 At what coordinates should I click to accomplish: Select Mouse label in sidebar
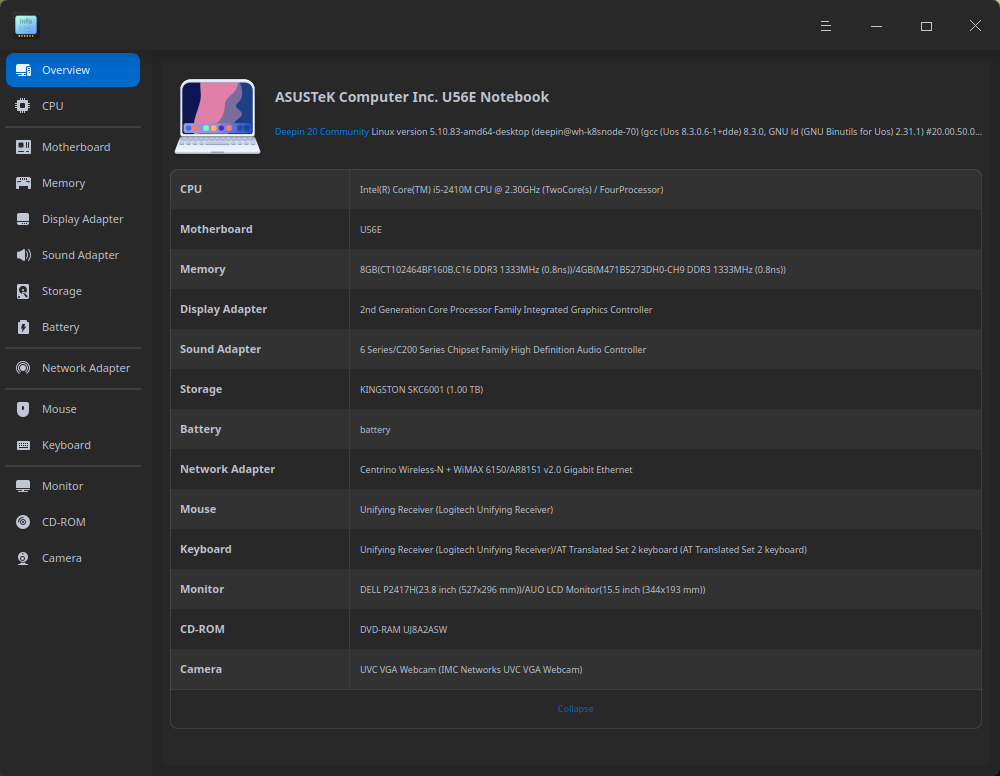pos(59,409)
